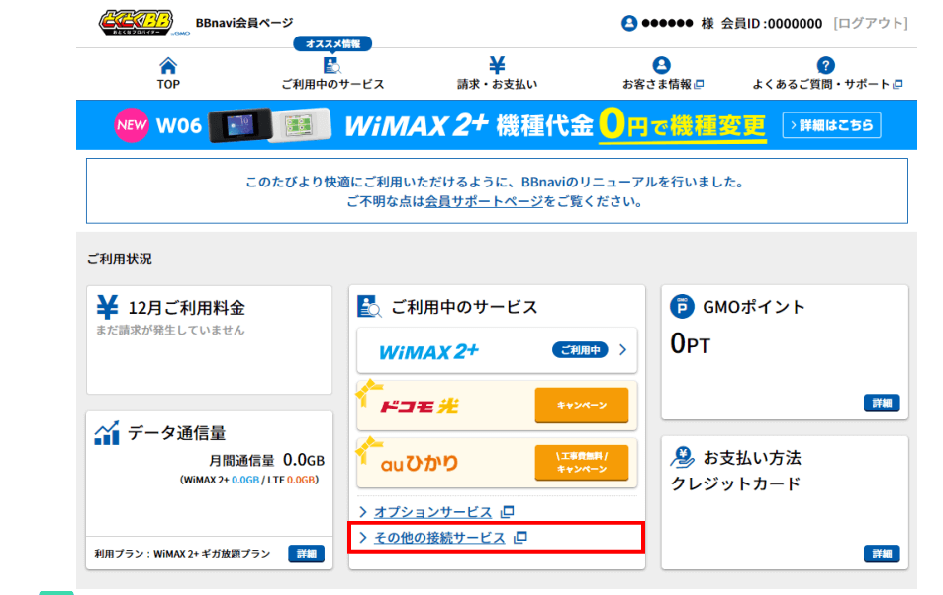Click external-link icon beside お客さま情報
Viewport: 943px width, 595px height.
(x=699, y=84)
